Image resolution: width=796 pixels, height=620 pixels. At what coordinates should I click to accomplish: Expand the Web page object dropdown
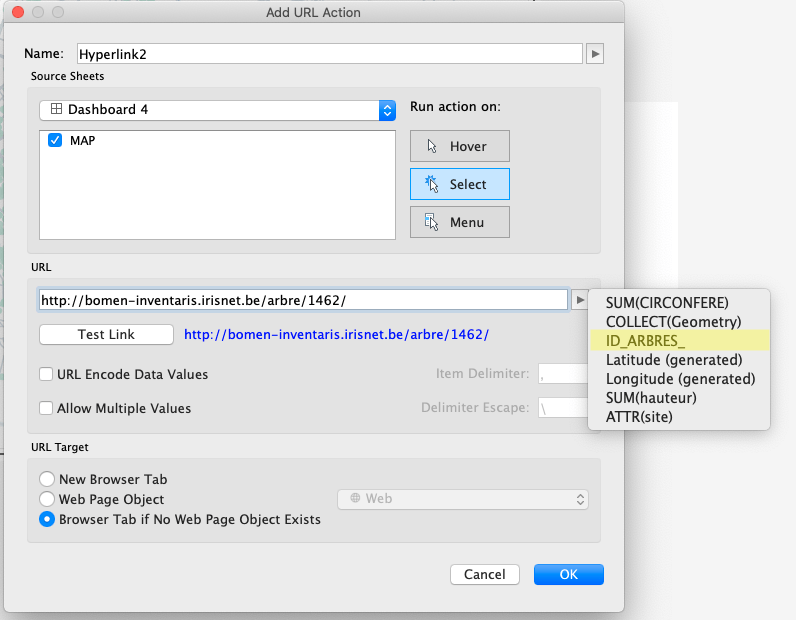(463, 498)
